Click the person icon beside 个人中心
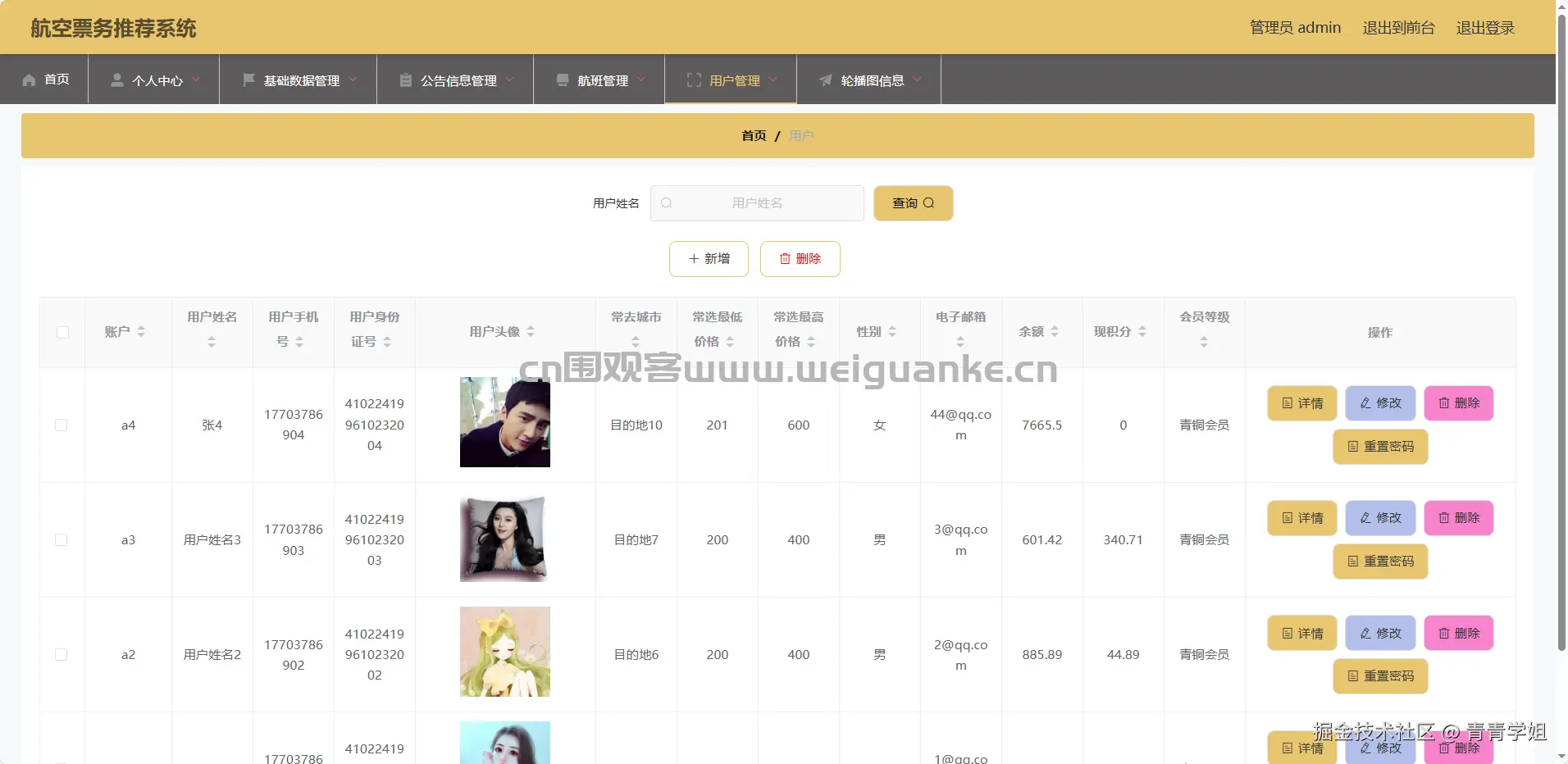This screenshot has height=764, width=1568. 117,80
